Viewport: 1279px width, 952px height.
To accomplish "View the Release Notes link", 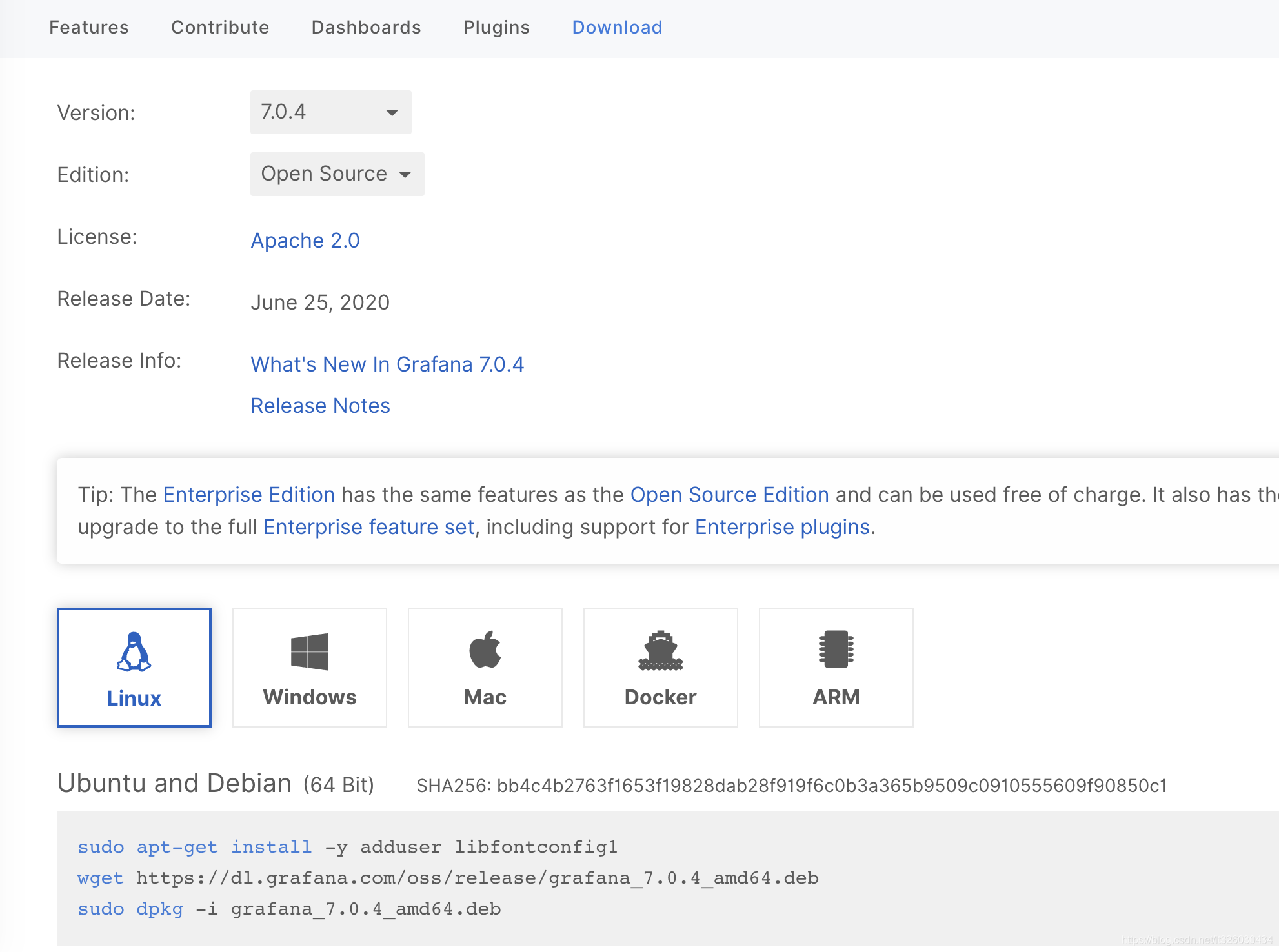I will [320, 406].
